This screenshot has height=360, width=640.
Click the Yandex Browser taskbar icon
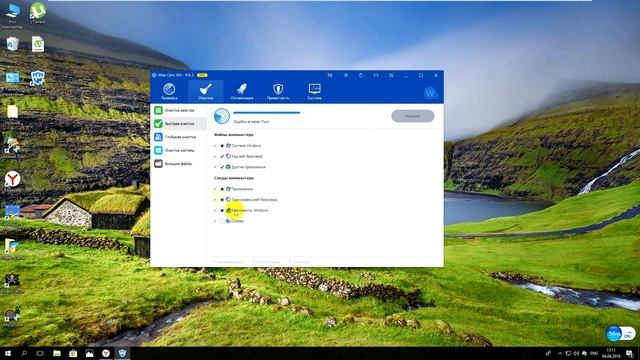[x=106, y=353]
